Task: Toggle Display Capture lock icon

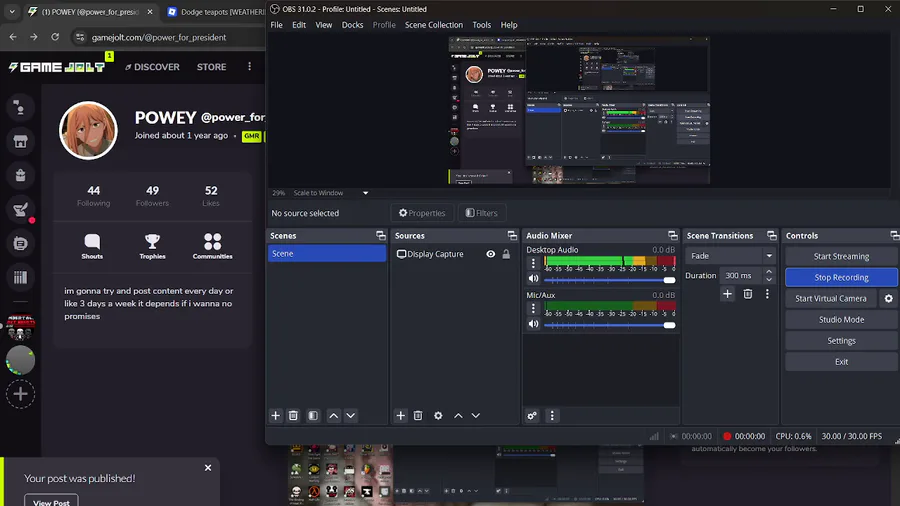Action: (506, 254)
